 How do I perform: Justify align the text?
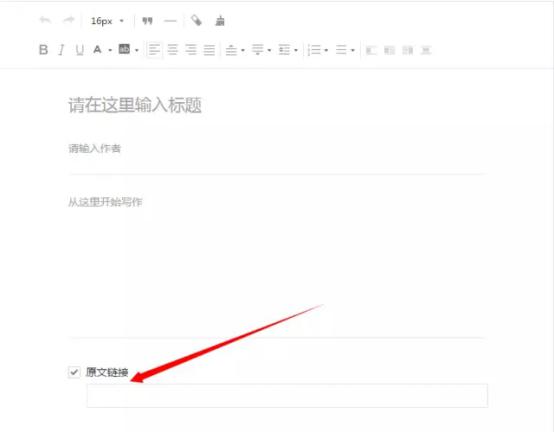pos(209,49)
